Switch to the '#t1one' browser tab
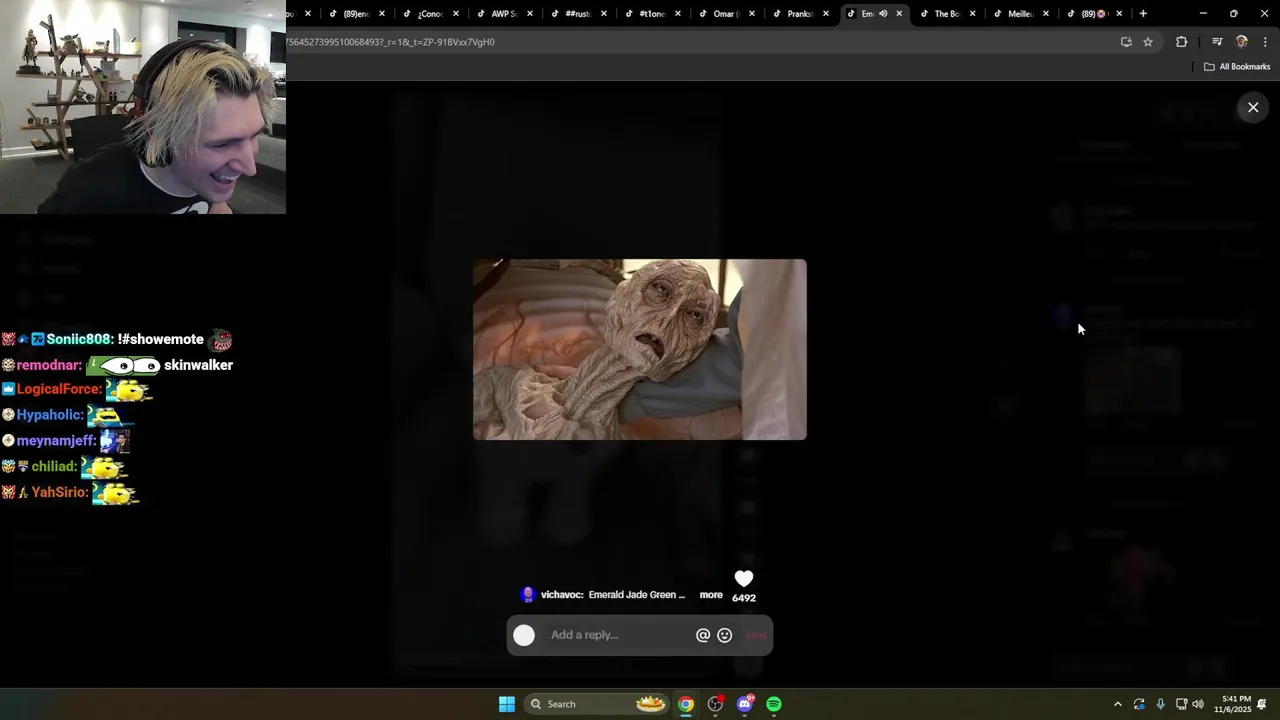Screen dimensions: 1280x720 651,14
